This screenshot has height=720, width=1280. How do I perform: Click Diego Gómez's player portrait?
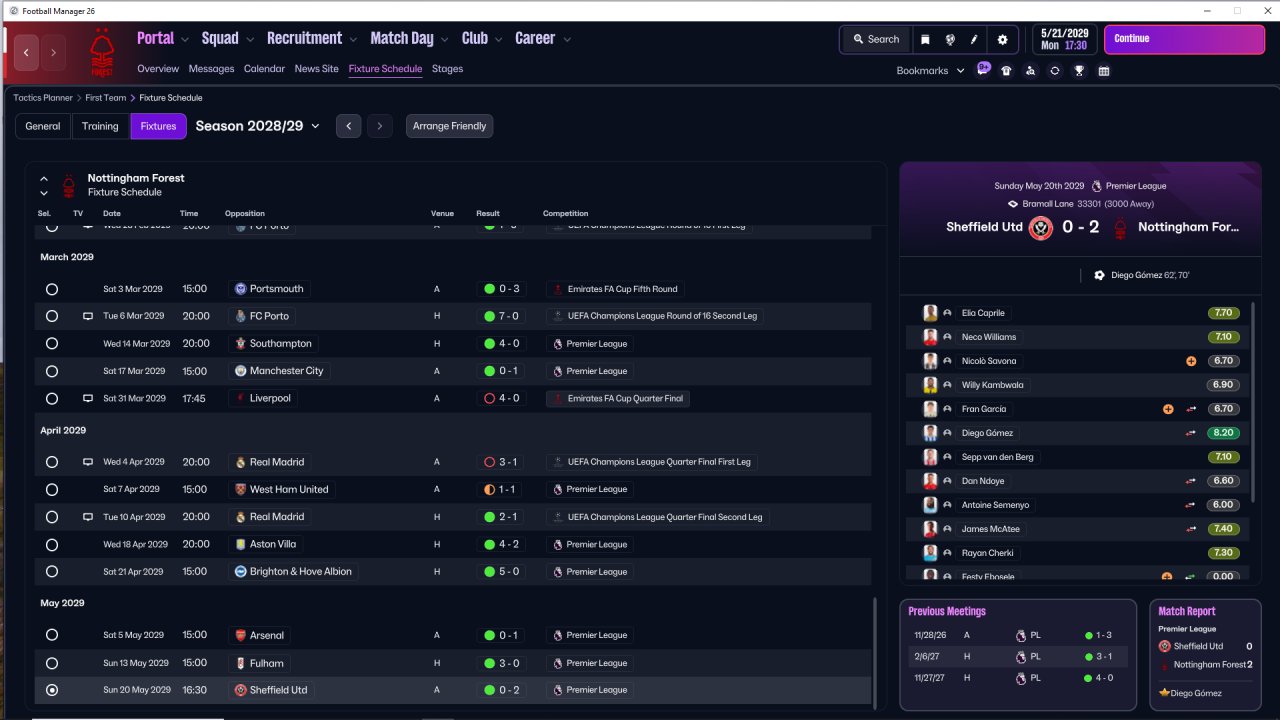pyautogui.click(x=930, y=433)
